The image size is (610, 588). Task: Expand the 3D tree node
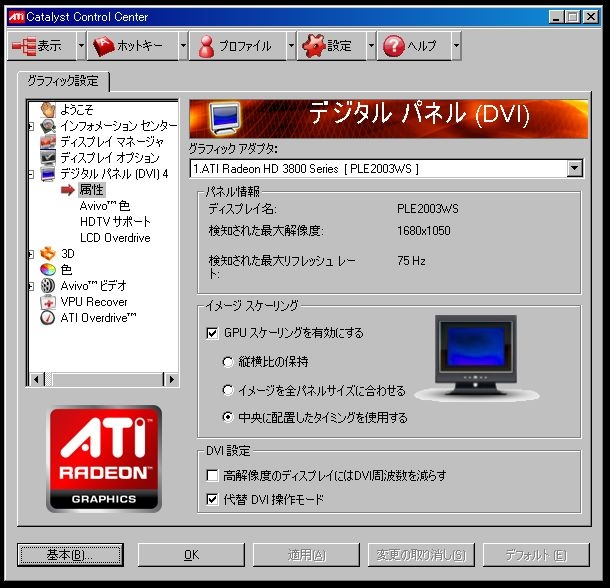pos(31,254)
